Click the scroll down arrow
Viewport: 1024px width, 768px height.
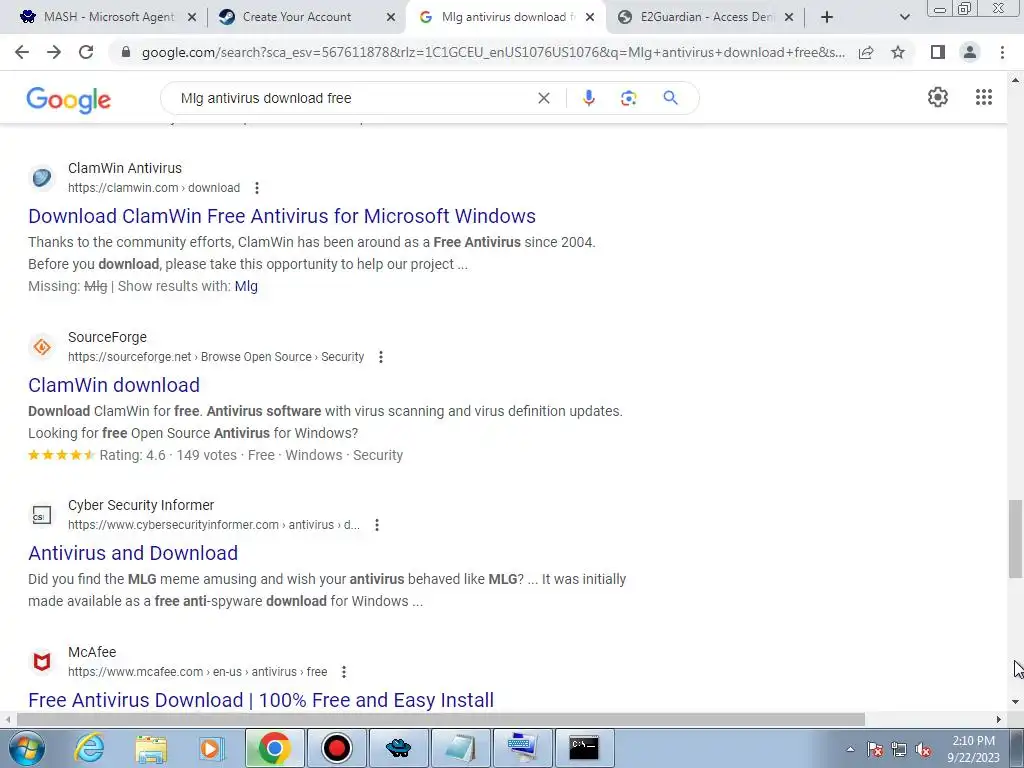point(1015,702)
